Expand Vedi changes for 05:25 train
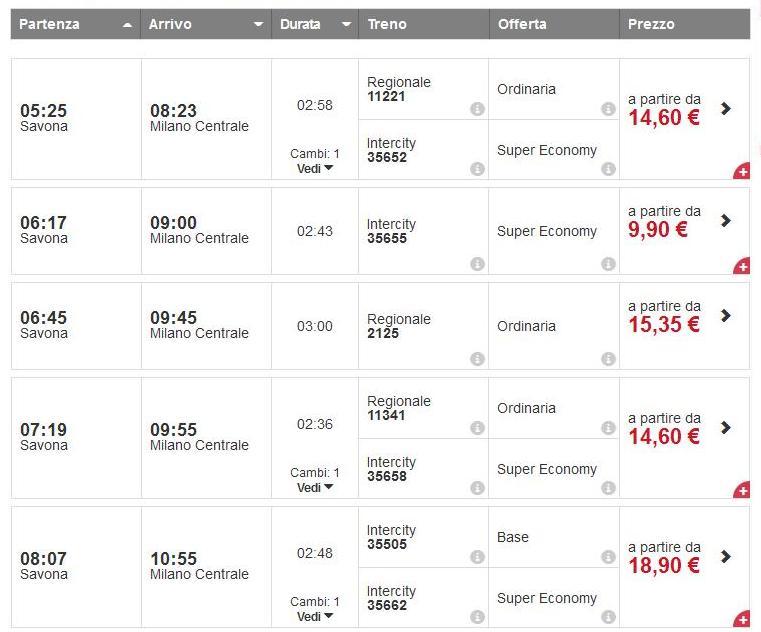761x632 pixels. click(x=315, y=168)
